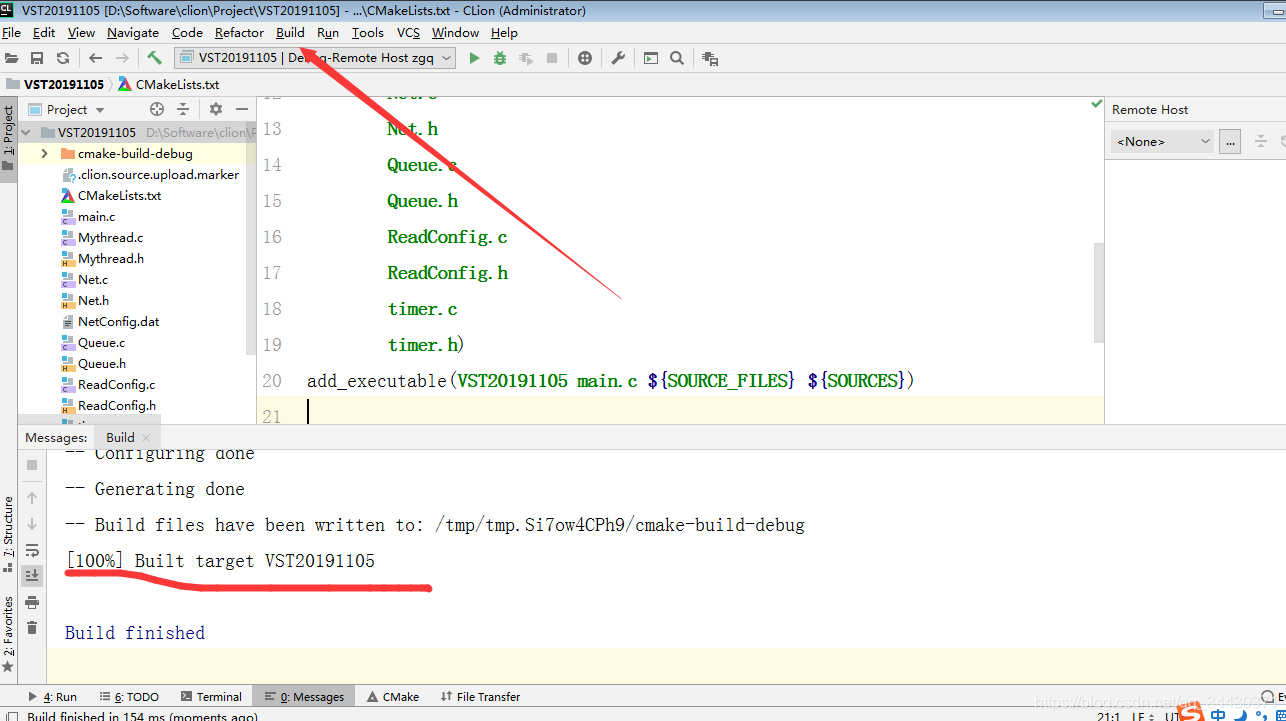Open the File Transfer tool window
This screenshot has width=1286, height=721.
tap(479, 696)
